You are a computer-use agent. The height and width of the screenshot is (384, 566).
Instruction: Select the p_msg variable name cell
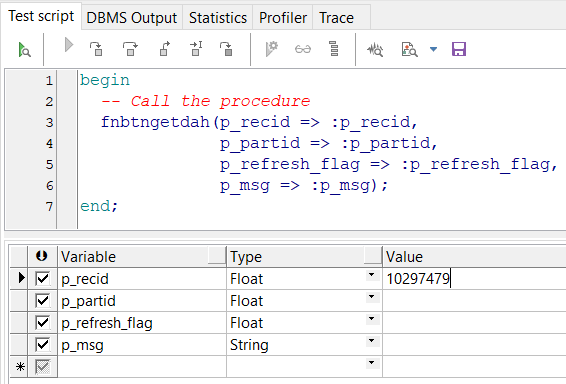(x=142, y=345)
